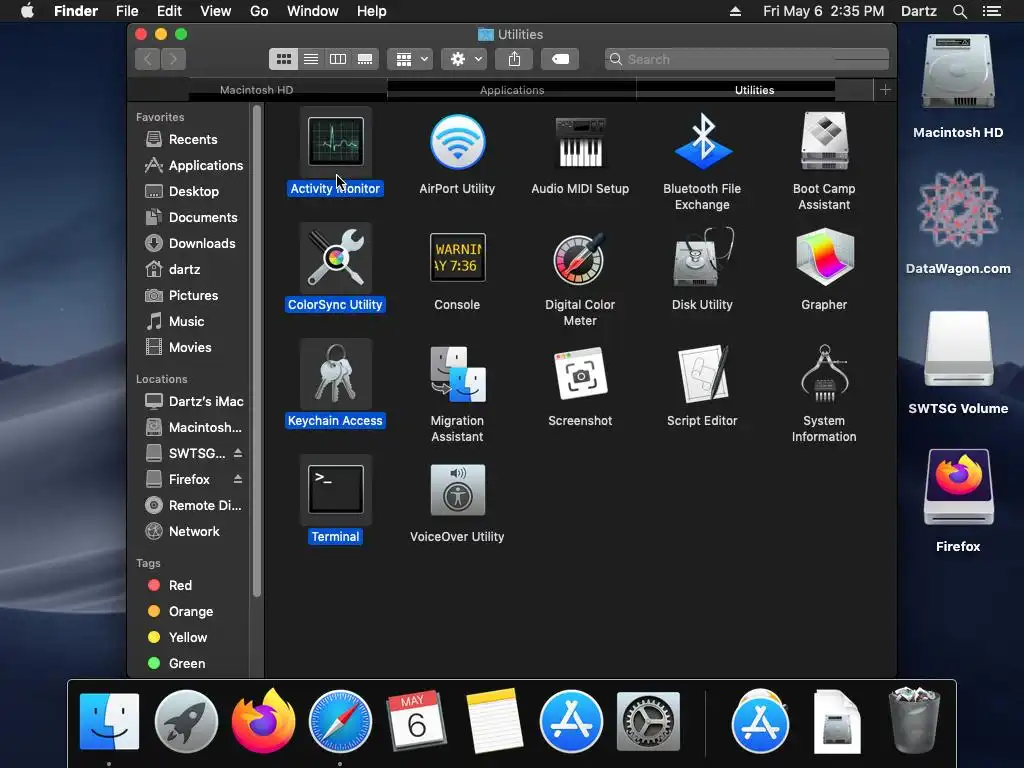Open the Action gear dropdown menu
1024x768 pixels.
click(464, 59)
